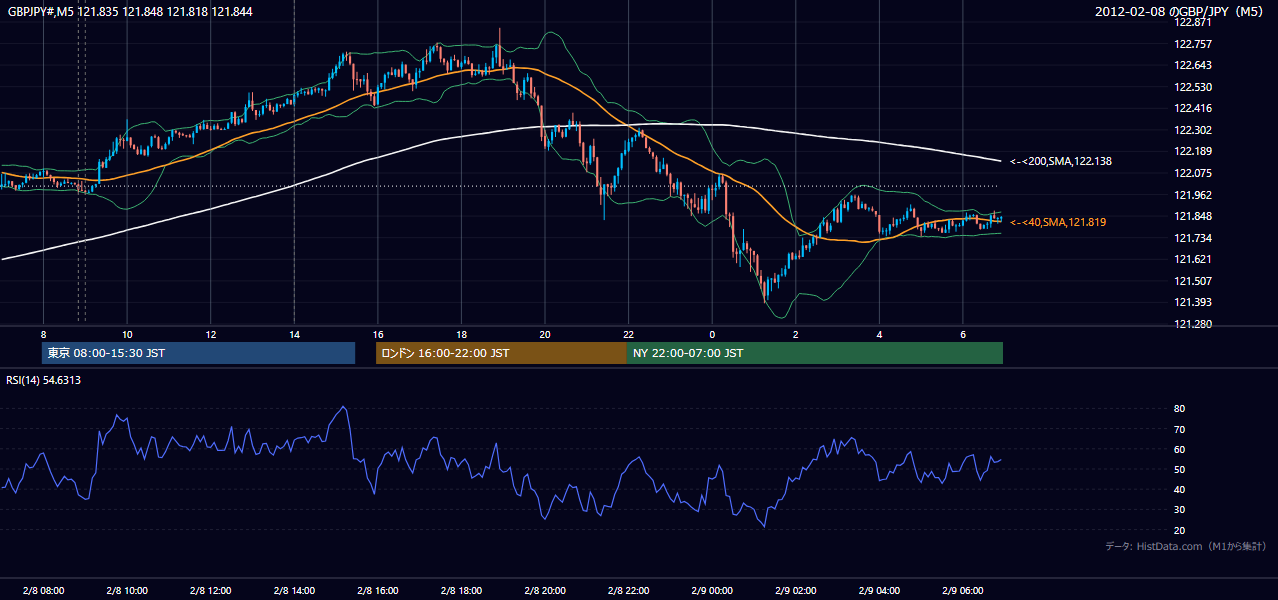Click the 121.507 price axis label
Image resolution: width=1278 pixels, height=600 pixels.
1193,281
